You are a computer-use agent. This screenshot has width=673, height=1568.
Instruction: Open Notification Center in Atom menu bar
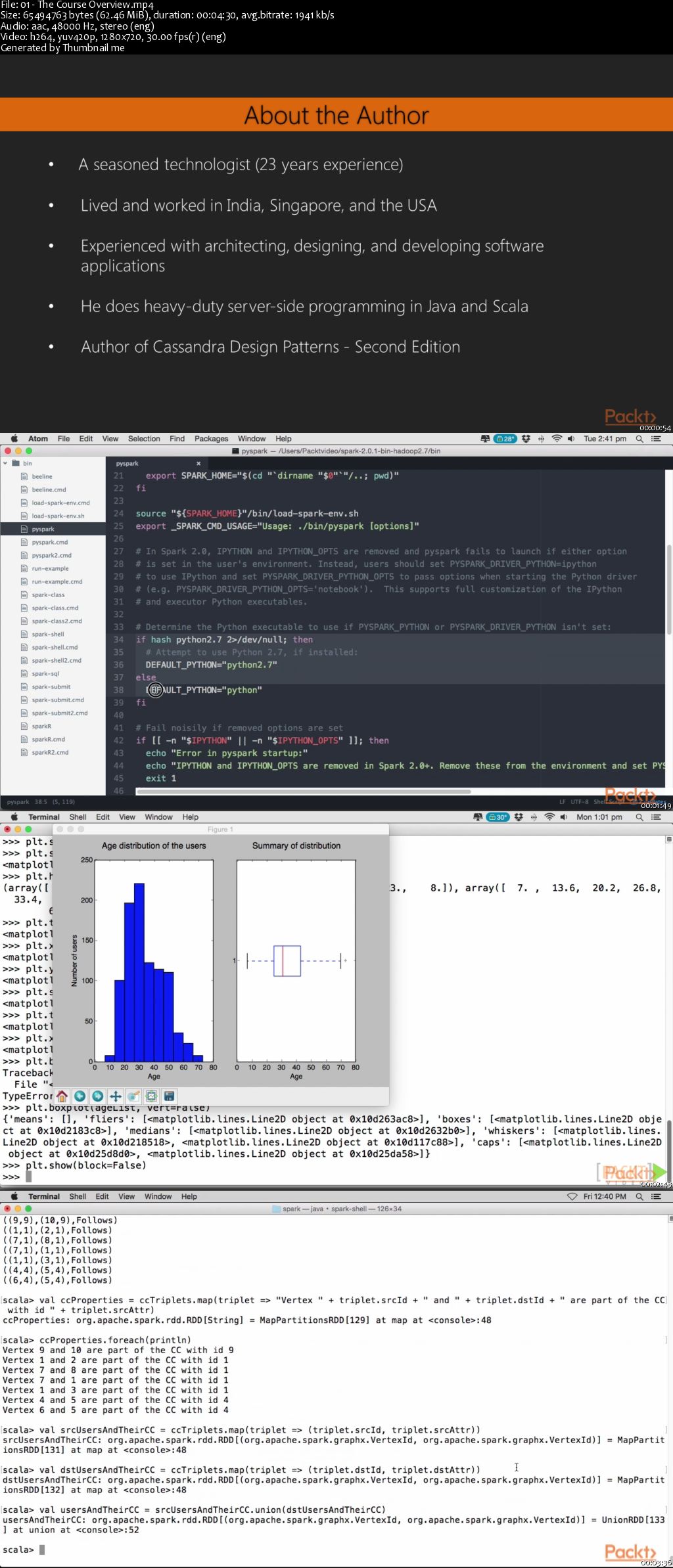tap(655, 439)
